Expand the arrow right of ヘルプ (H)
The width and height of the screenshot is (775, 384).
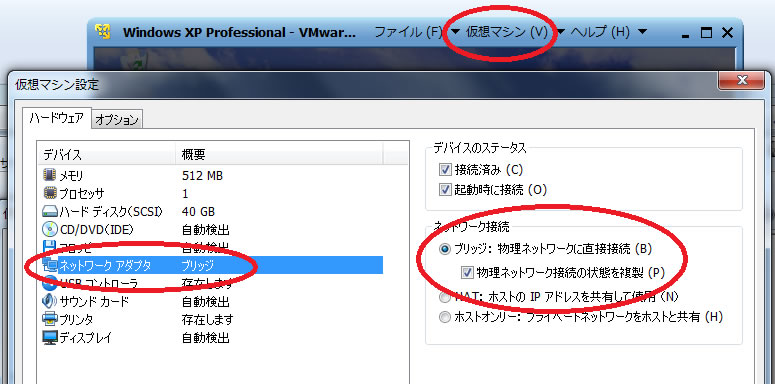click(642, 32)
